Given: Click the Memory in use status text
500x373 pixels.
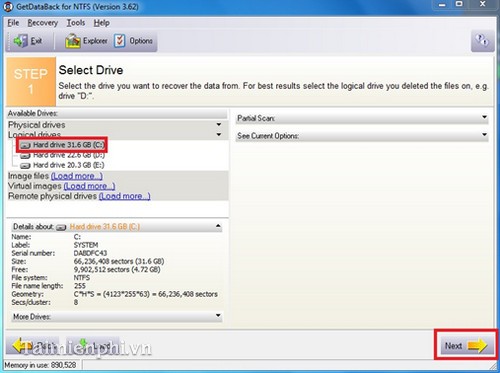Looking at the screenshot, I should click(x=40, y=365).
